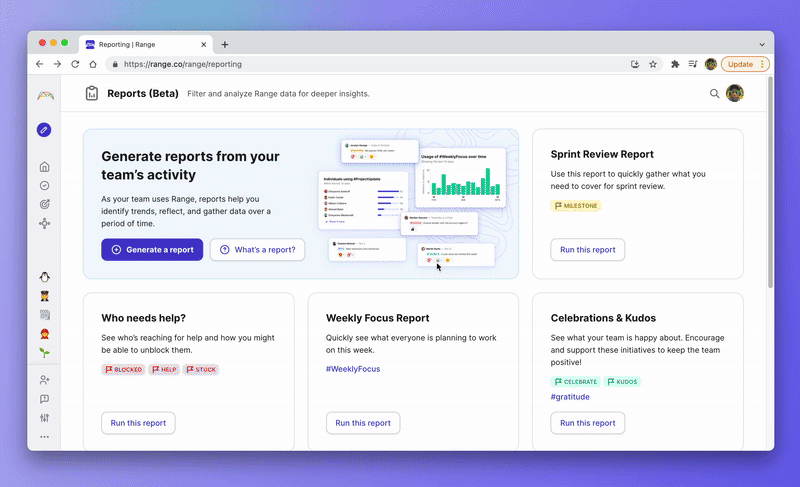Open the check-circle icon in the sidebar

point(44,186)
